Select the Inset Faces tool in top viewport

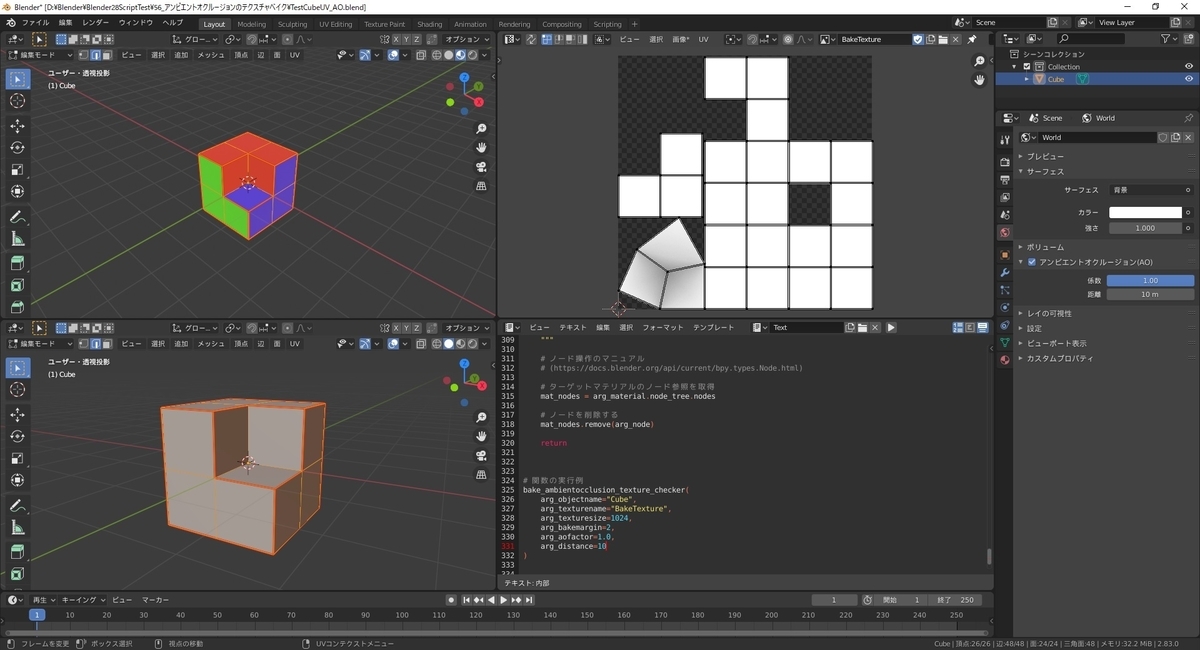click(18, 285)
